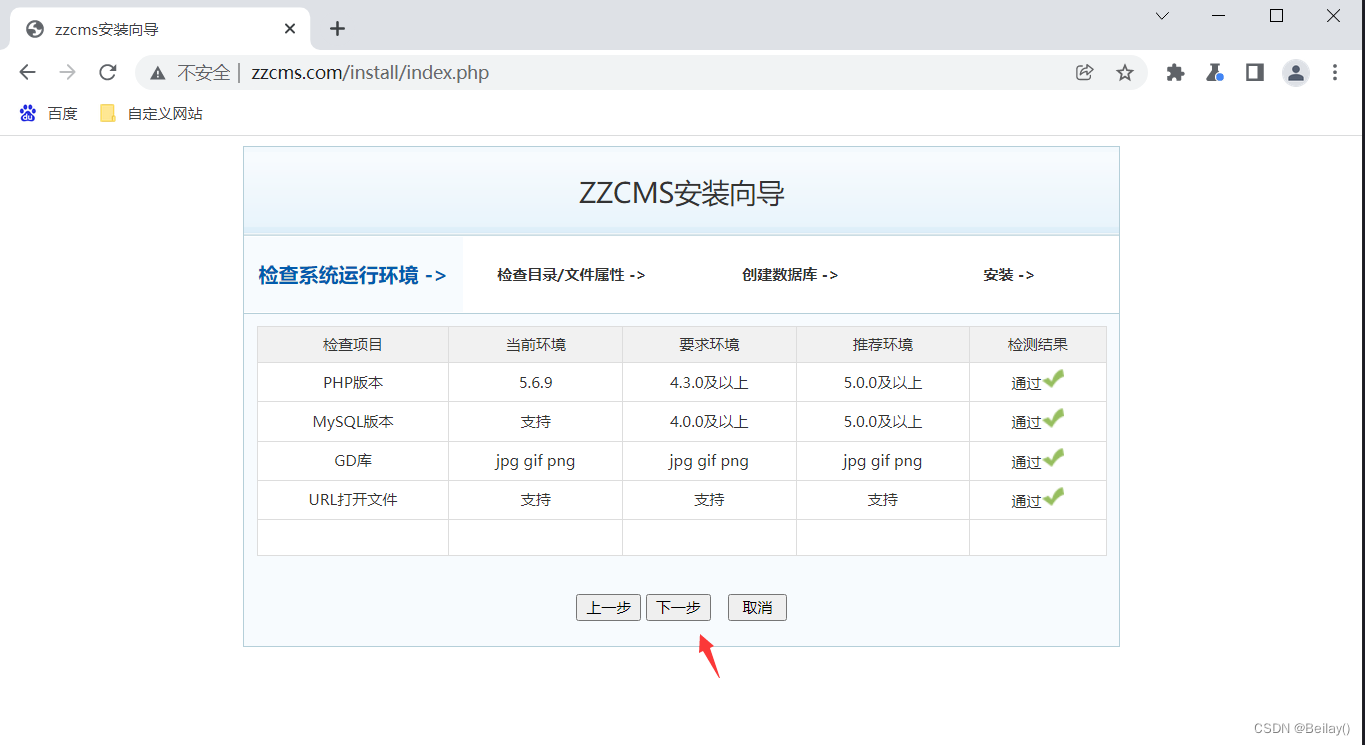
Task: Click the 取消 button
Action: [757, 607]
